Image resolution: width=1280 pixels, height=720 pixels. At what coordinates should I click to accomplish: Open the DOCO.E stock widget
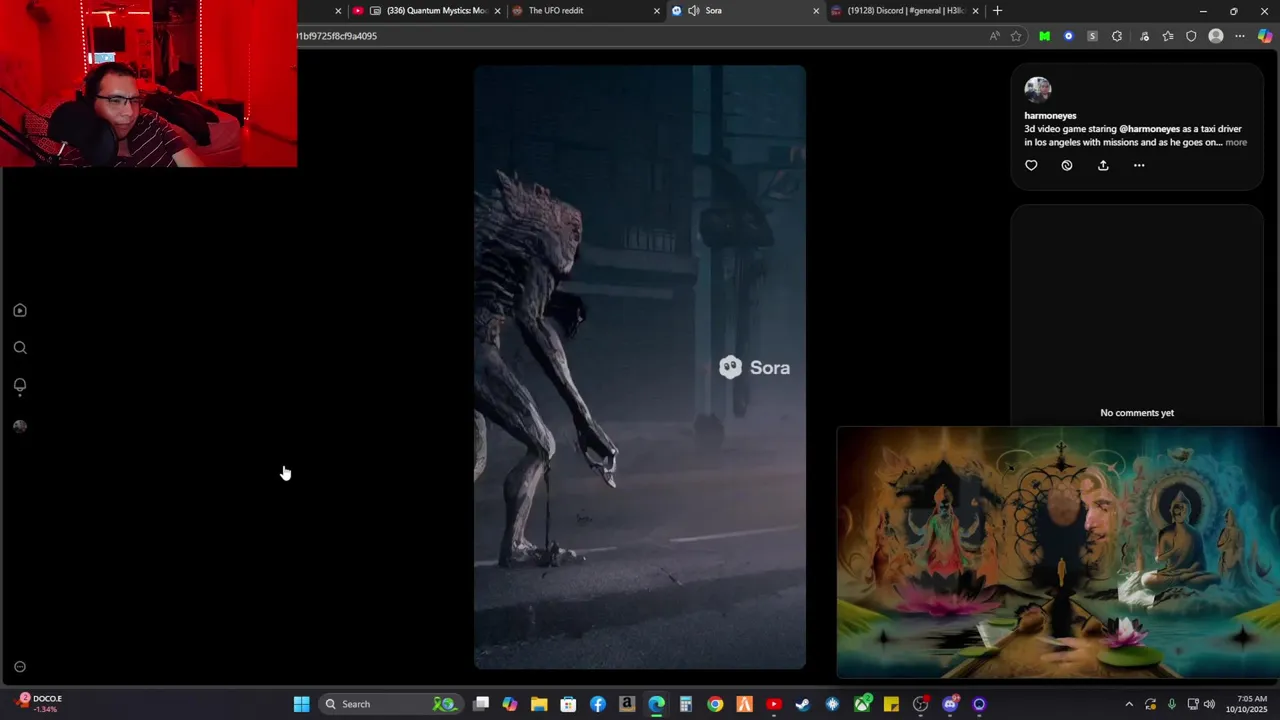click(x=40, y=704)
